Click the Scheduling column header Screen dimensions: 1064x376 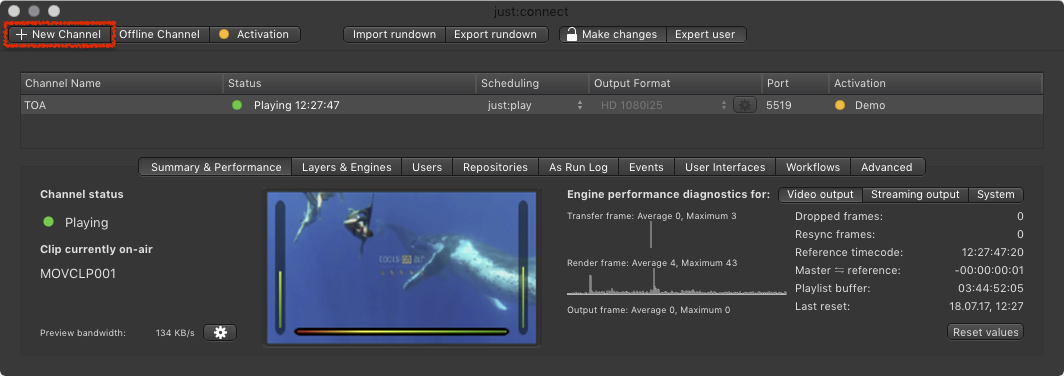[533, 83]
